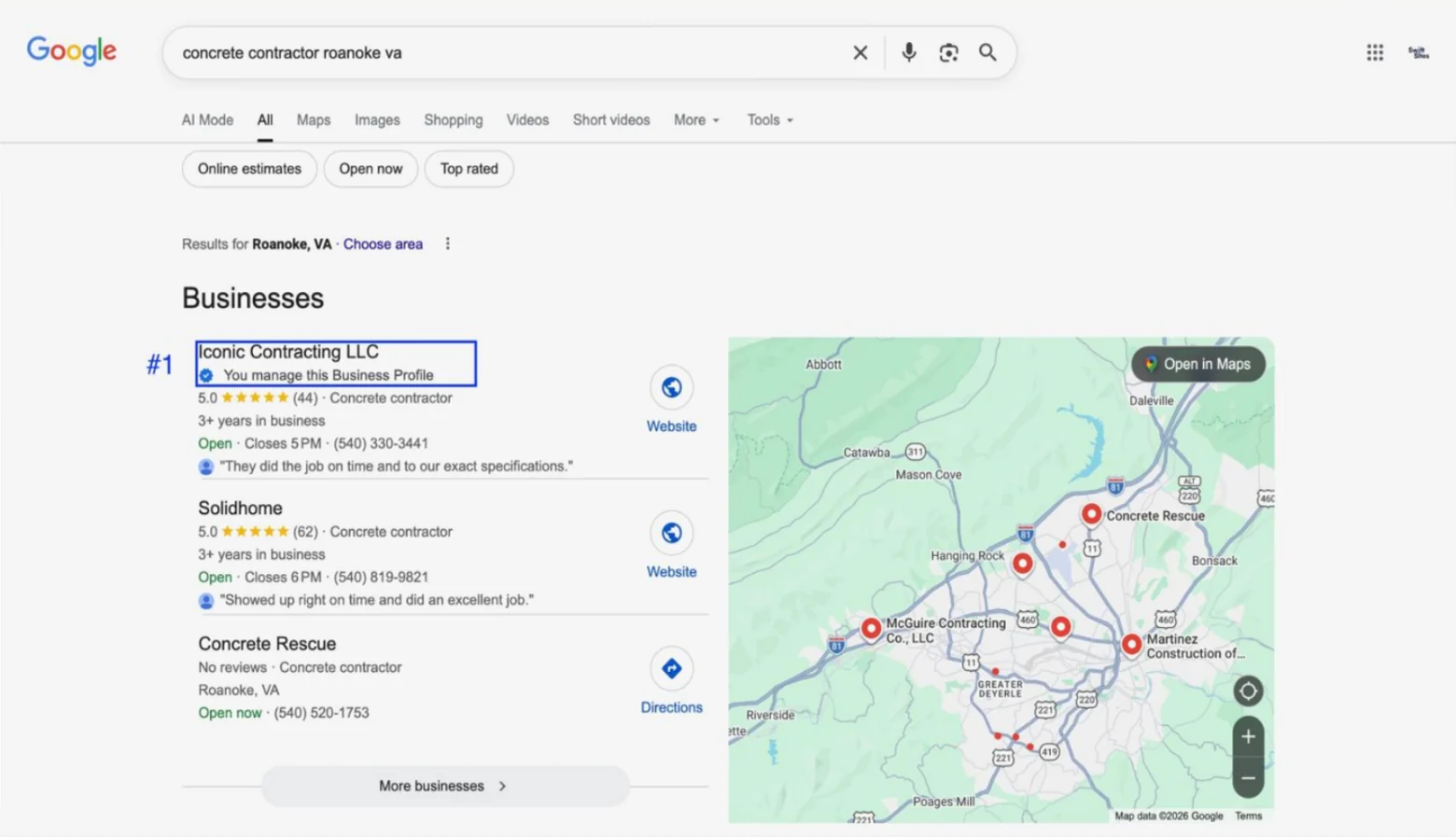Open the Google apps grid icon
Image resolution: width=1456 pixels, height=837 pixels.
(1375, 53)
